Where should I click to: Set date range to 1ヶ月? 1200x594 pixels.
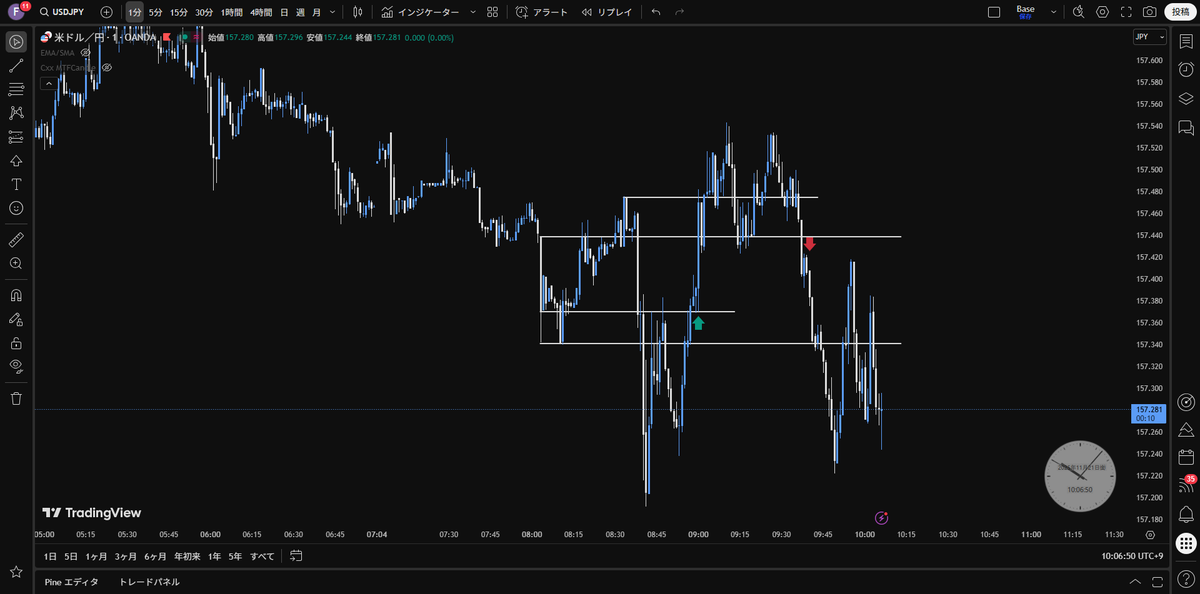point(96,556)
